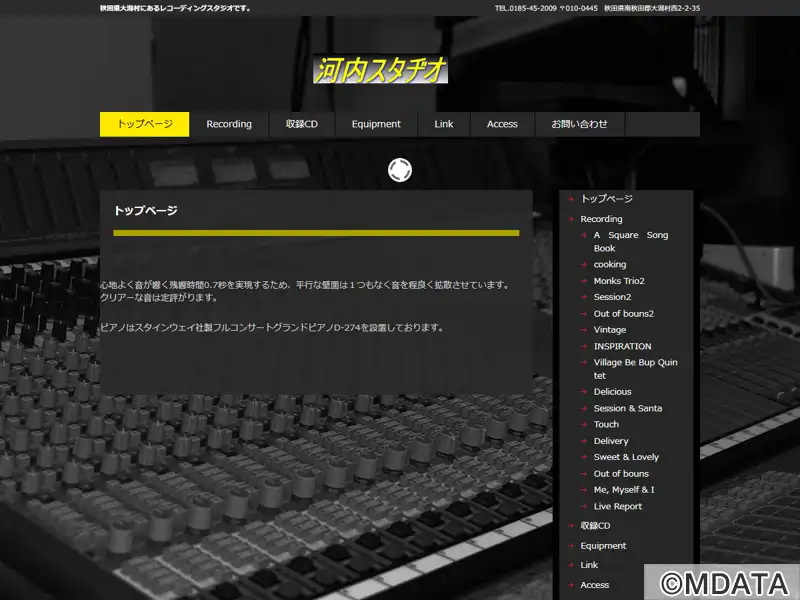This screenshot has height=600, width=800.
Task: Open the Vintage album link
Action: 610,330
